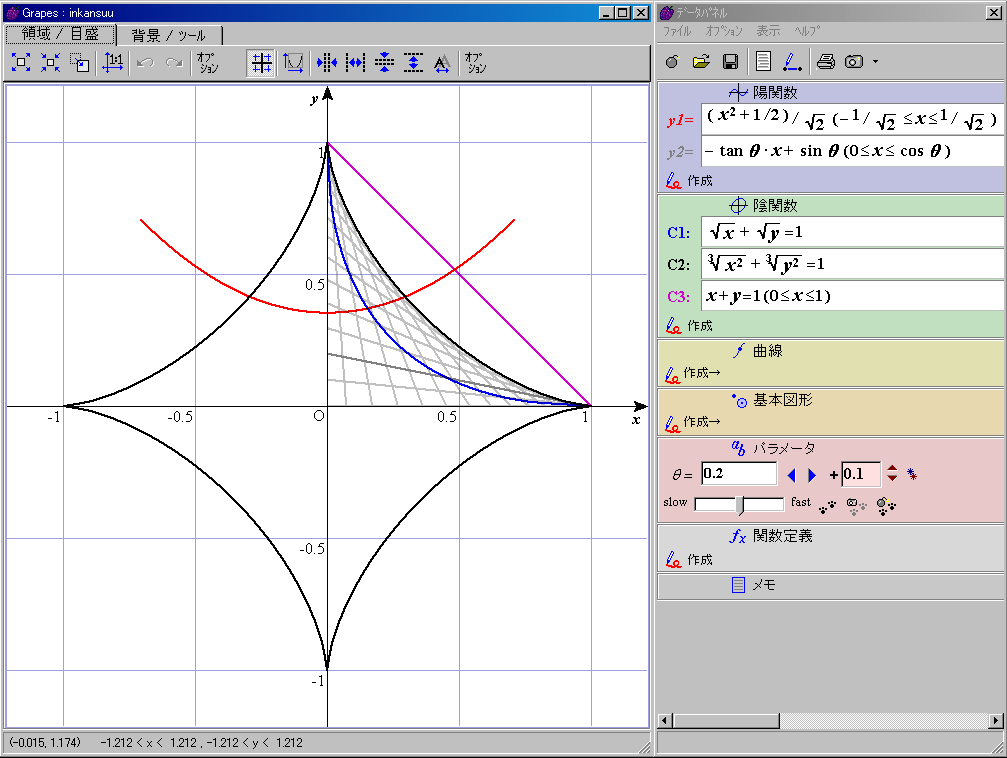Click the print icon in the data panel
The height and width of the screenshot is (758, 1007).
click(x=825, y=62)
